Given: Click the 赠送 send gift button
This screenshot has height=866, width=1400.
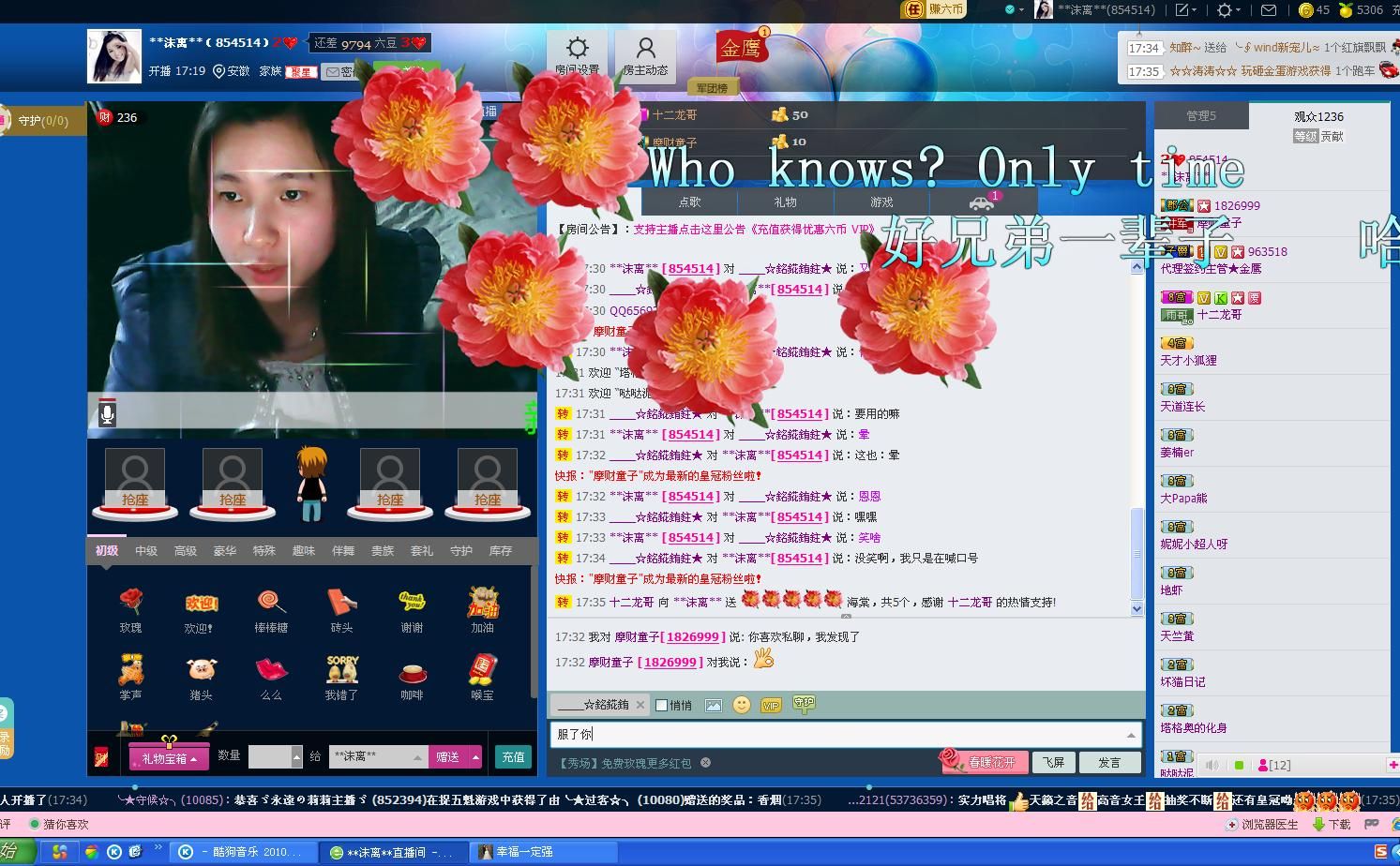Looking at the screenshot, I should (448, 757).
